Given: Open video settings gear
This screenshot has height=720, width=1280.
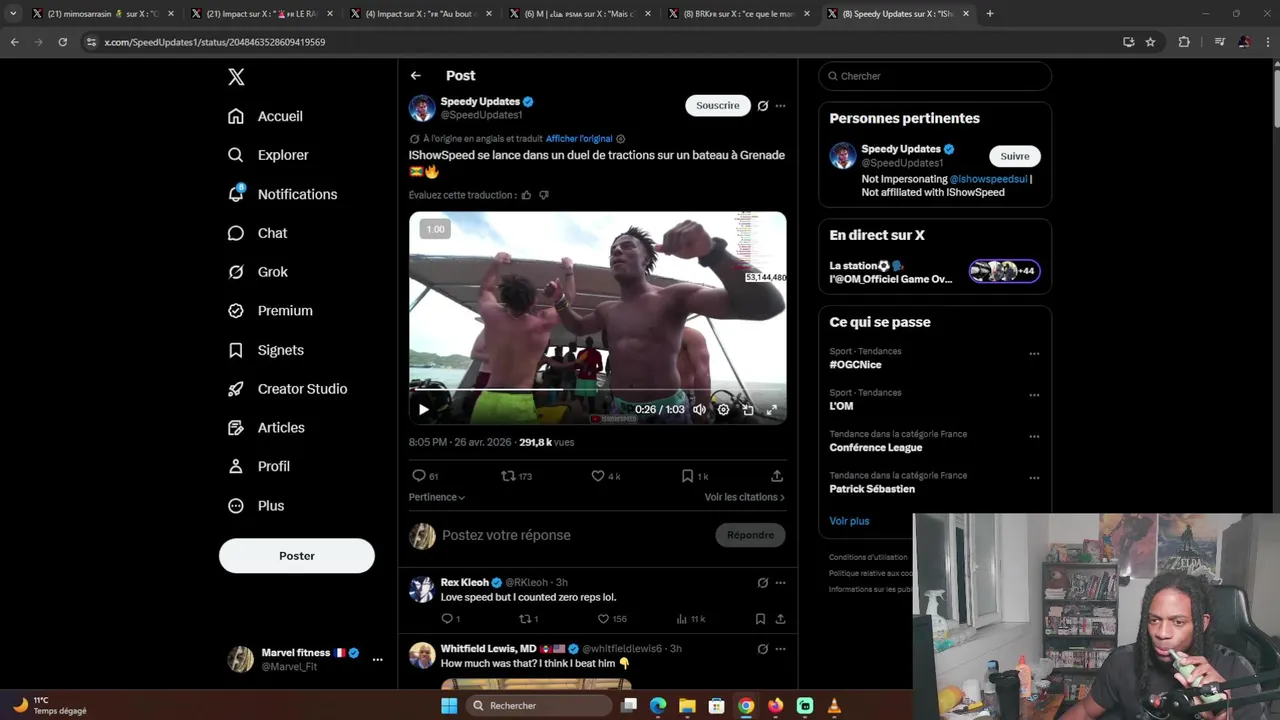Looking at the screenshot, I should (724, 409).
